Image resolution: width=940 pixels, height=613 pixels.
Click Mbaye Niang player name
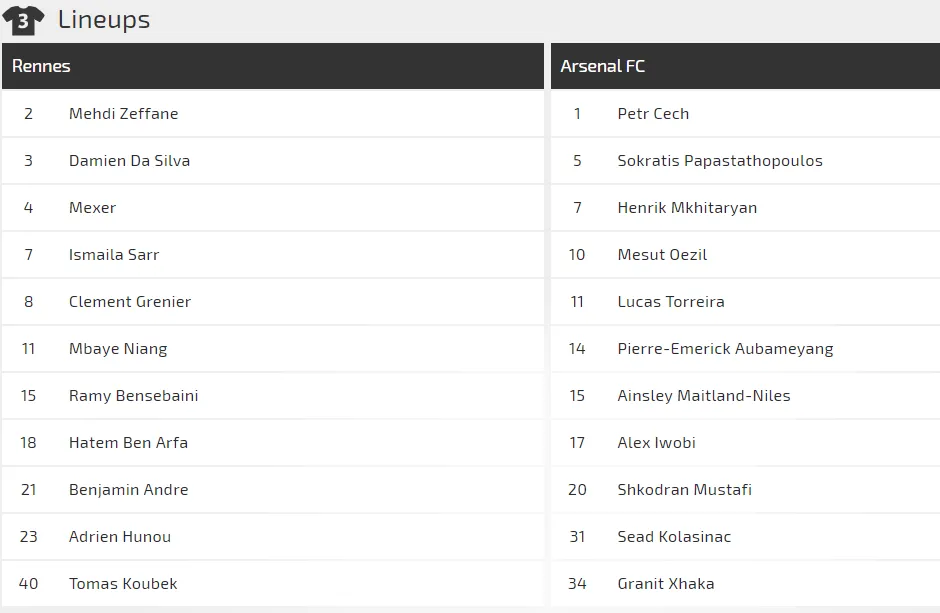118,349
